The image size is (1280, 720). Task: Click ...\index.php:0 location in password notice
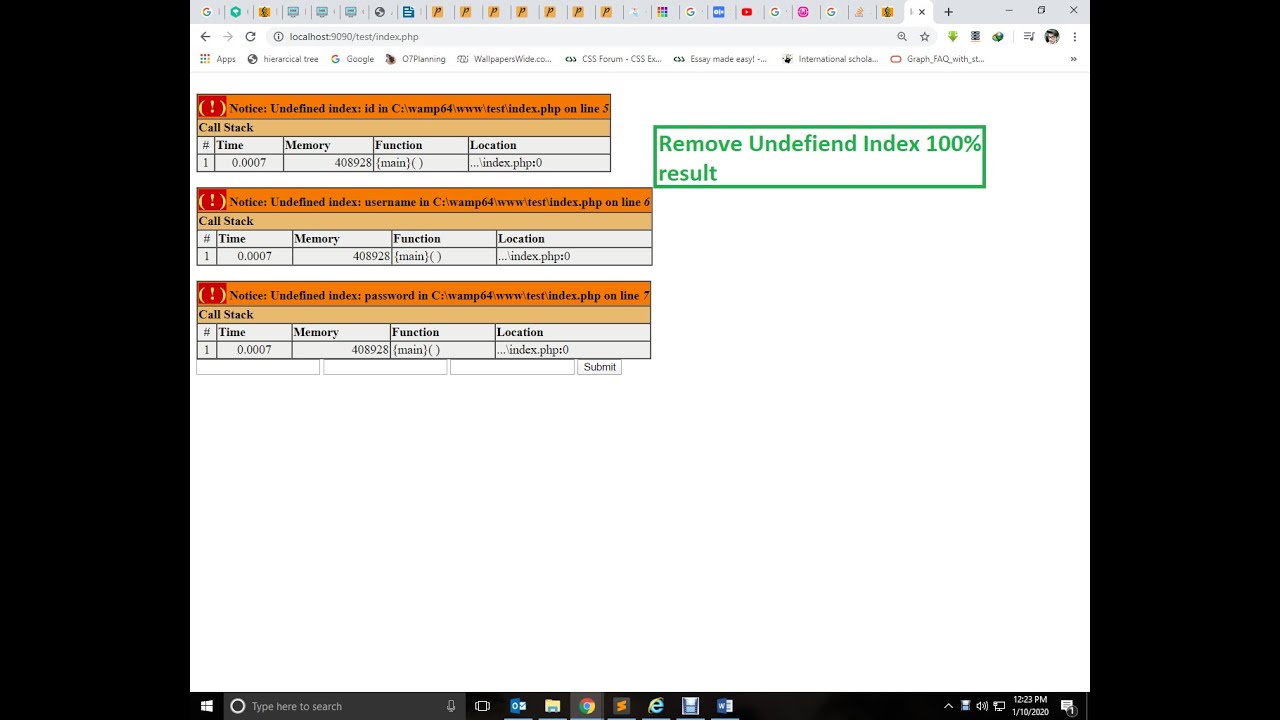click(x=533, y=350)
